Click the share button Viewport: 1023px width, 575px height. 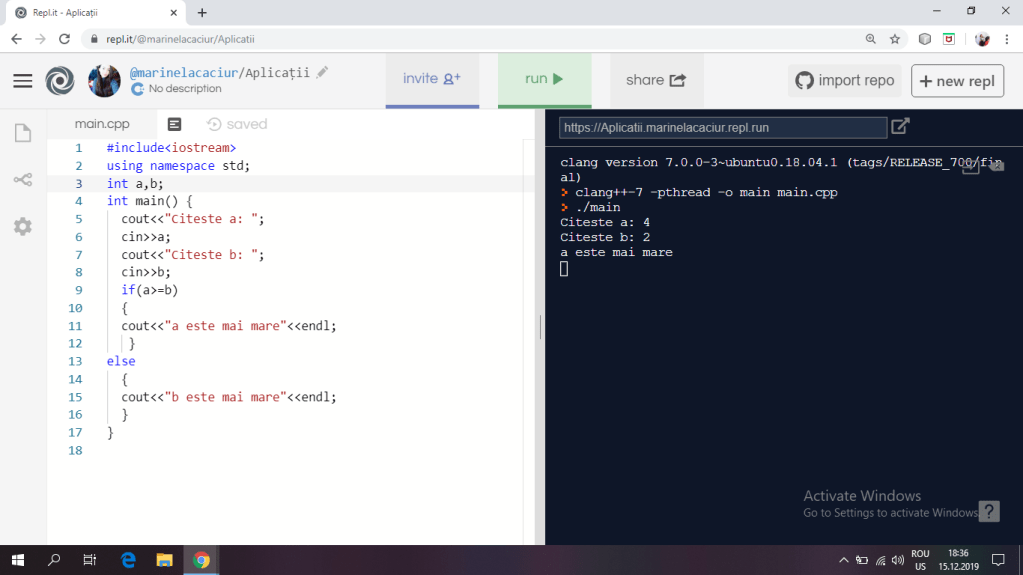(x=656, y=80)
